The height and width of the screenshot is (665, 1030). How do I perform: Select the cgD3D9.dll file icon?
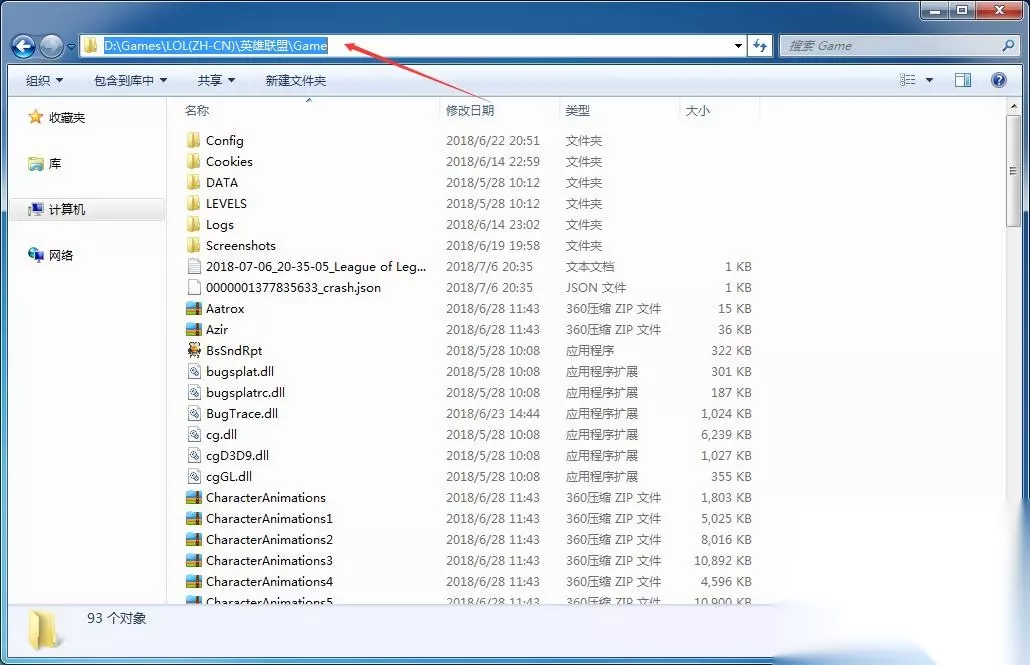point(194,455)
